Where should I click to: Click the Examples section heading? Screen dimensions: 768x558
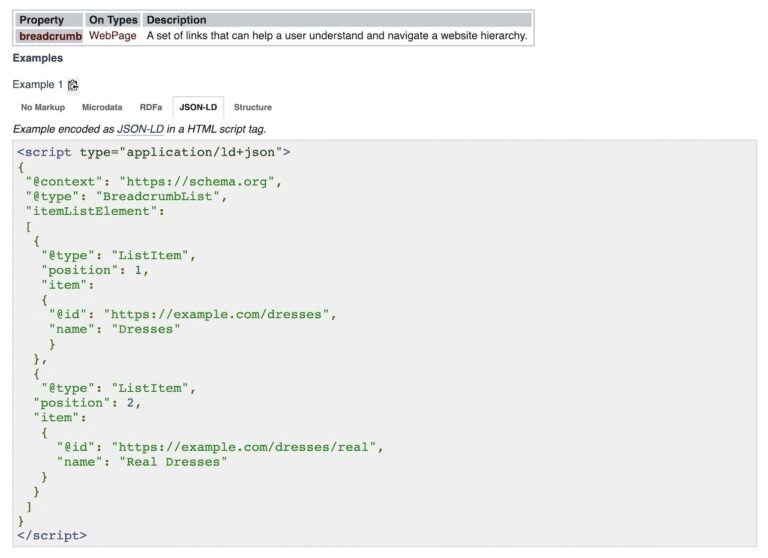pyautogui.click(x=38, y=58)
